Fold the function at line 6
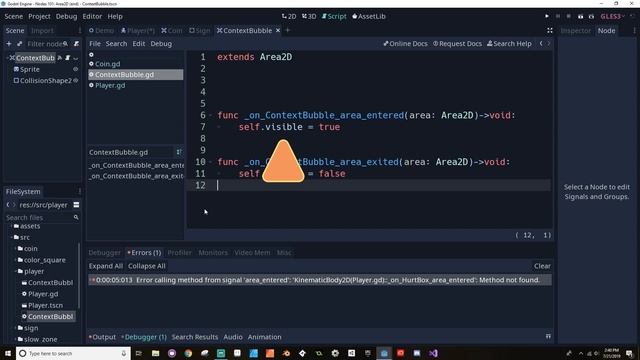 click(211, 116)
